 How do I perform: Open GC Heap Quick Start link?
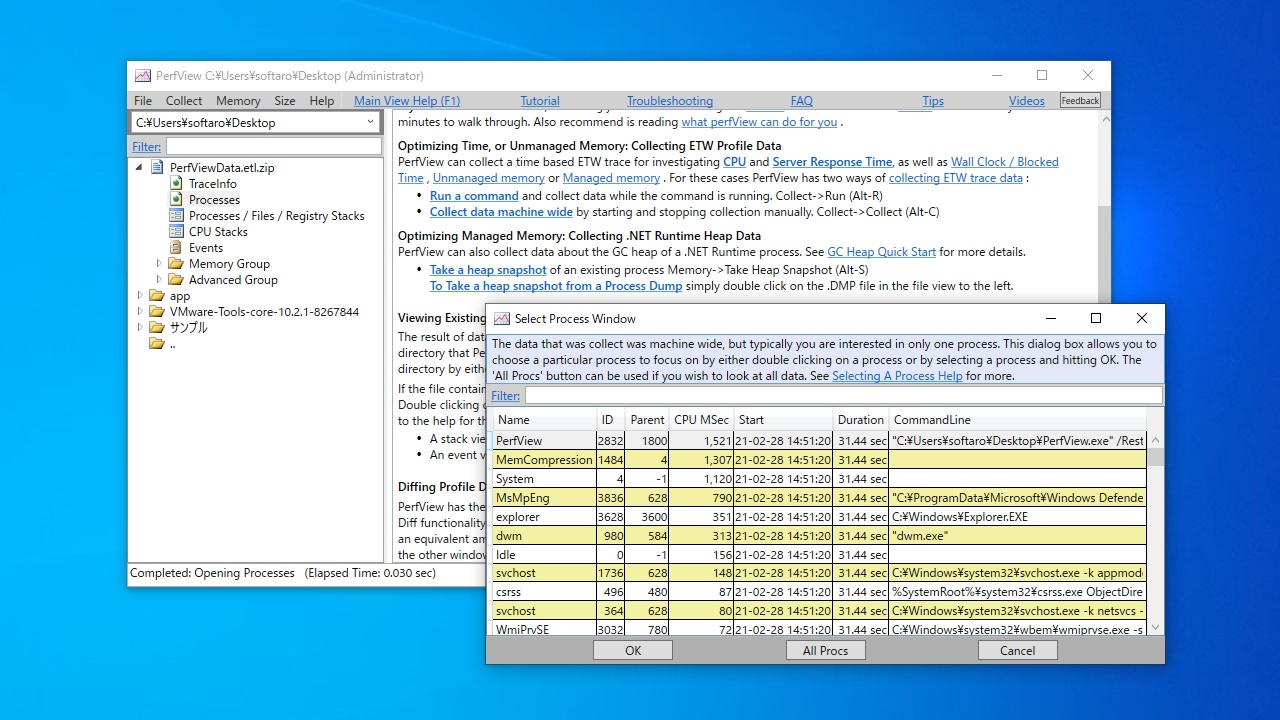[882, 252]
